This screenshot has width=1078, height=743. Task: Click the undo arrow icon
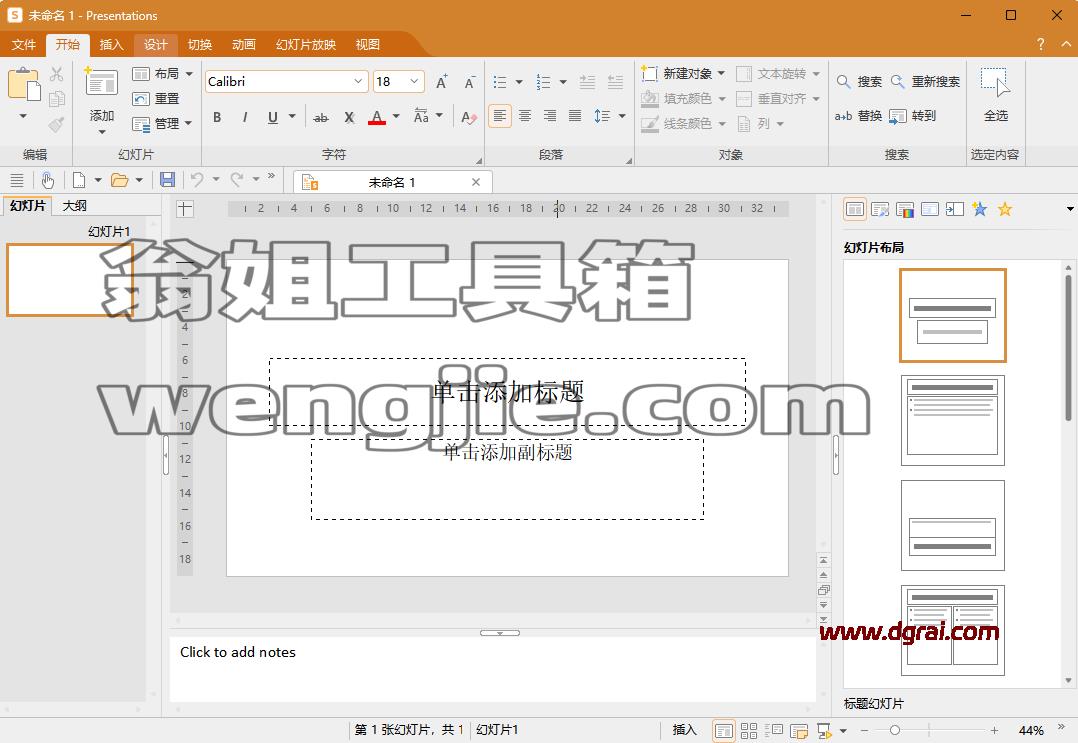click(x=197, y=180)
